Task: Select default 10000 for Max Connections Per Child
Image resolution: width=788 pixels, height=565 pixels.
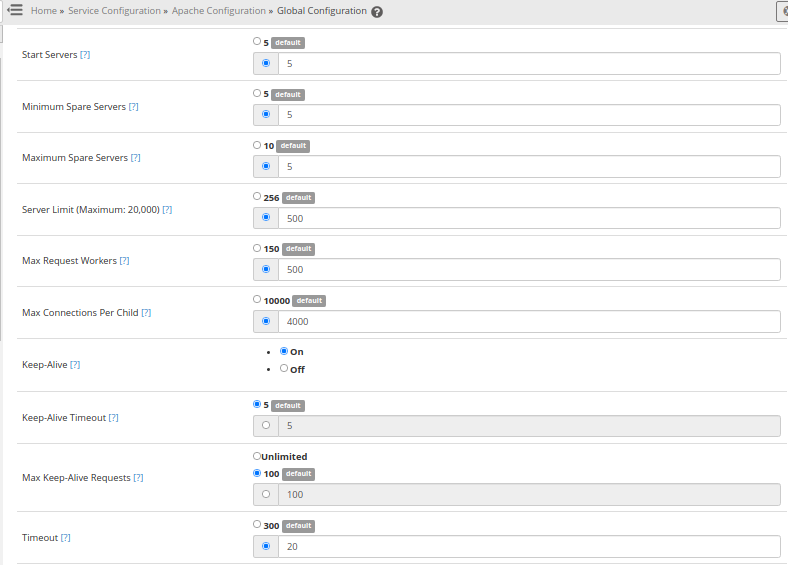Action: (x=257, y=299)
